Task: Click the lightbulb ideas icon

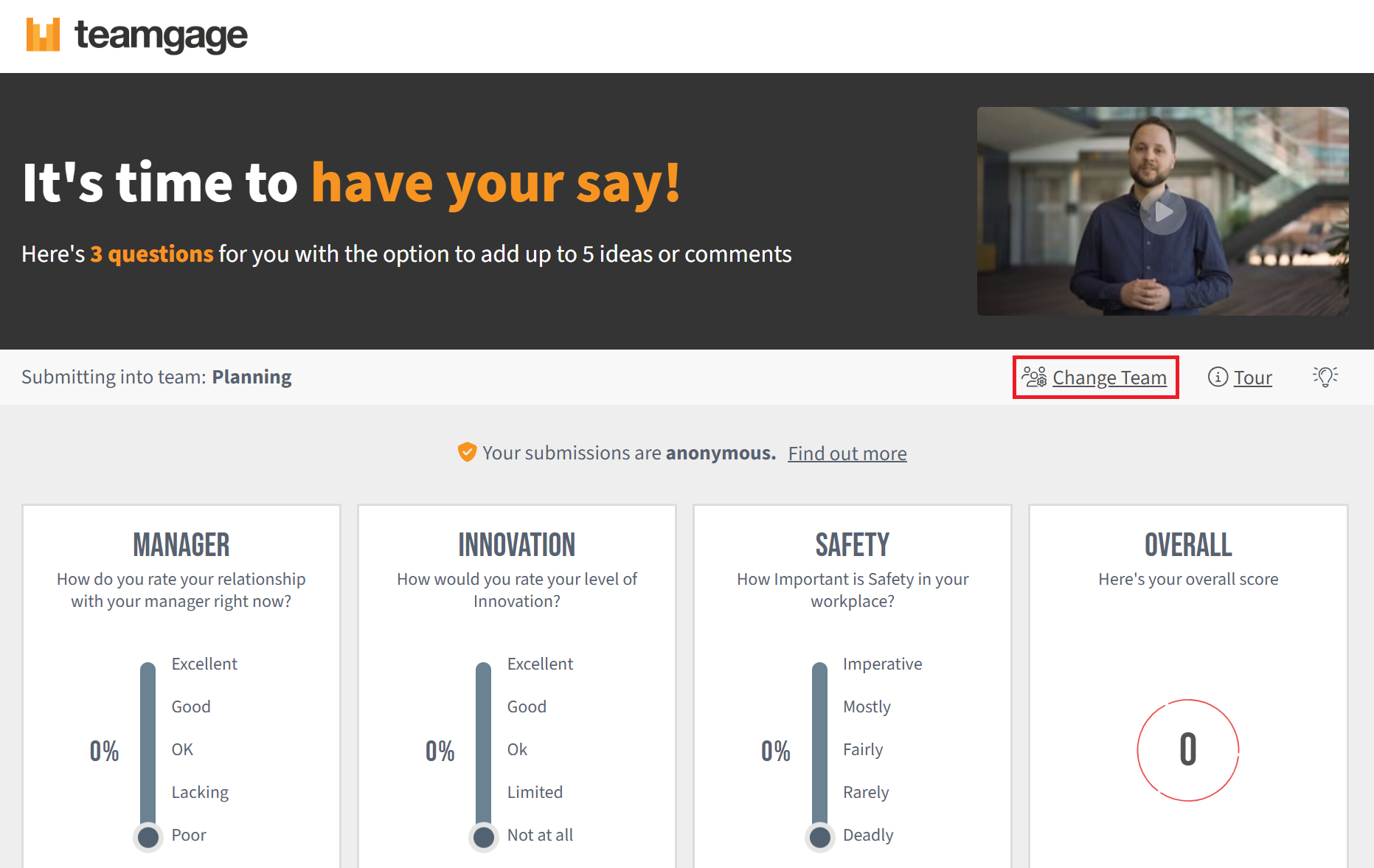Action: pos(1325,376)
